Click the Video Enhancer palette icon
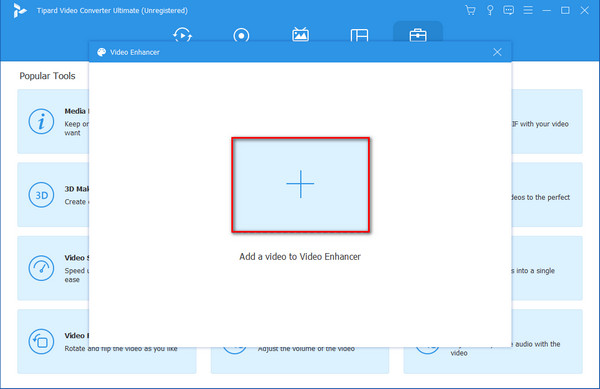 pos(101,52)
